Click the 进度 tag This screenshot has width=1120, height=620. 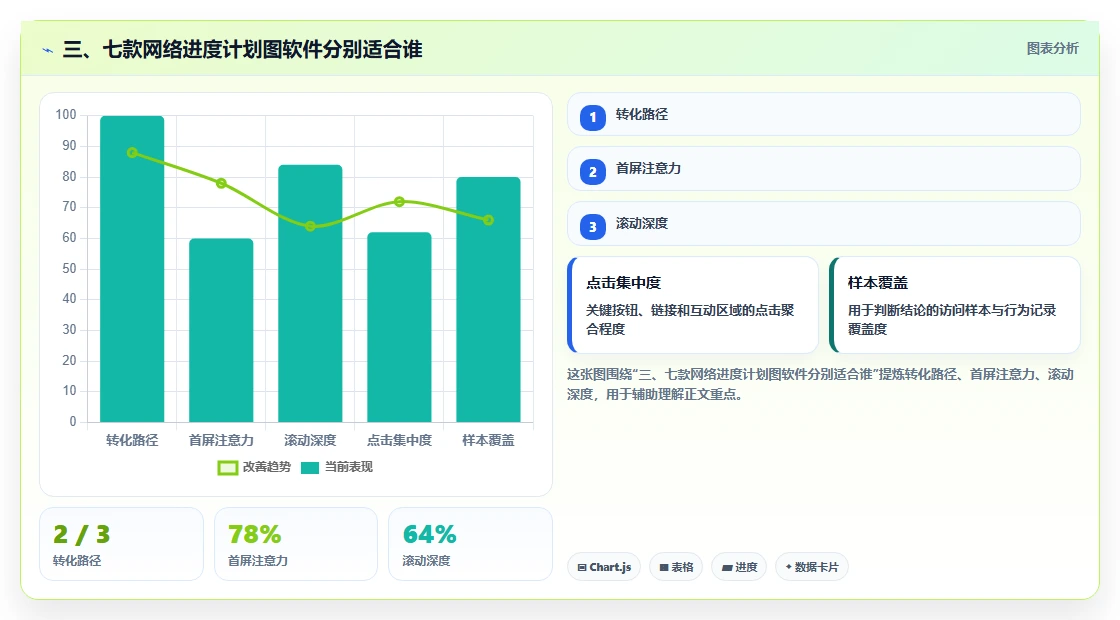(x=739, y=567)
